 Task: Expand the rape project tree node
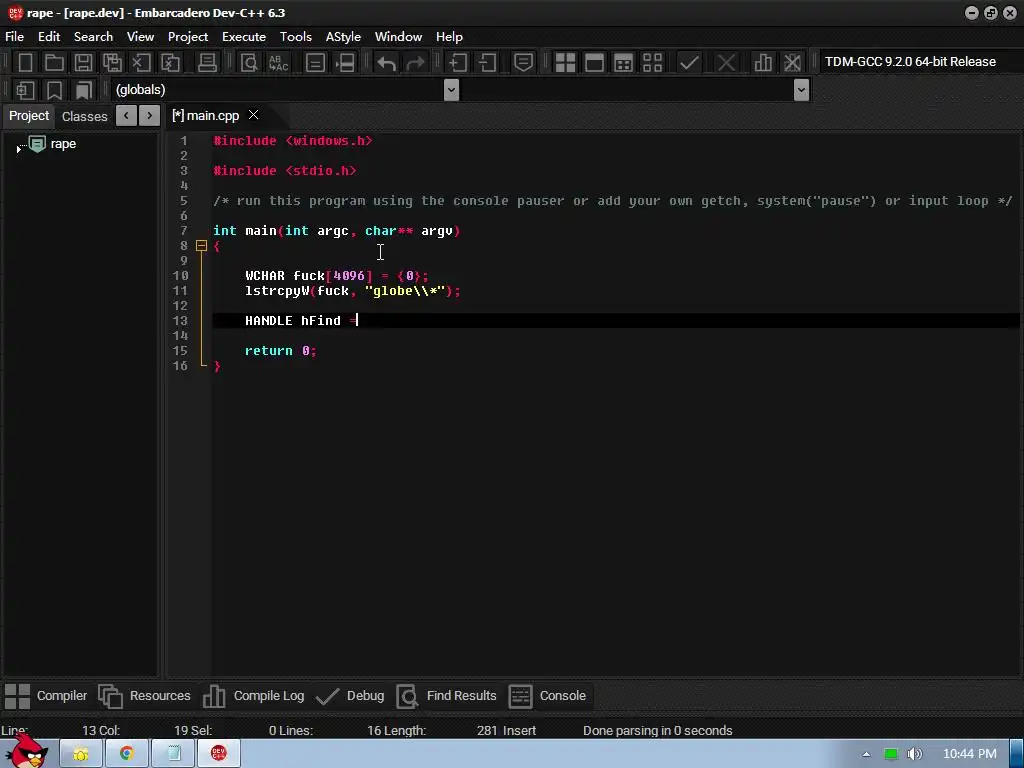pyautogui.click(x=18, y=149)
